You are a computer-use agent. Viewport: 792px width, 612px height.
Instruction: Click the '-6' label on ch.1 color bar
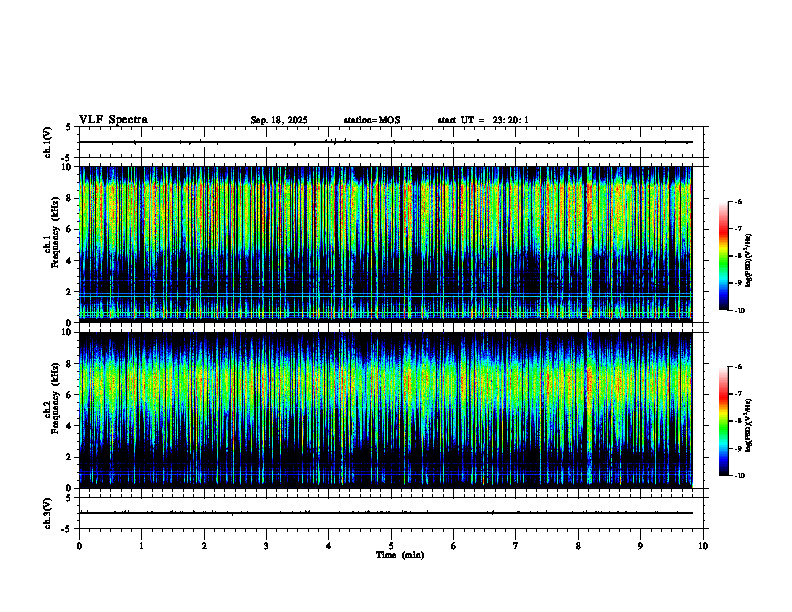coord(738,201)
